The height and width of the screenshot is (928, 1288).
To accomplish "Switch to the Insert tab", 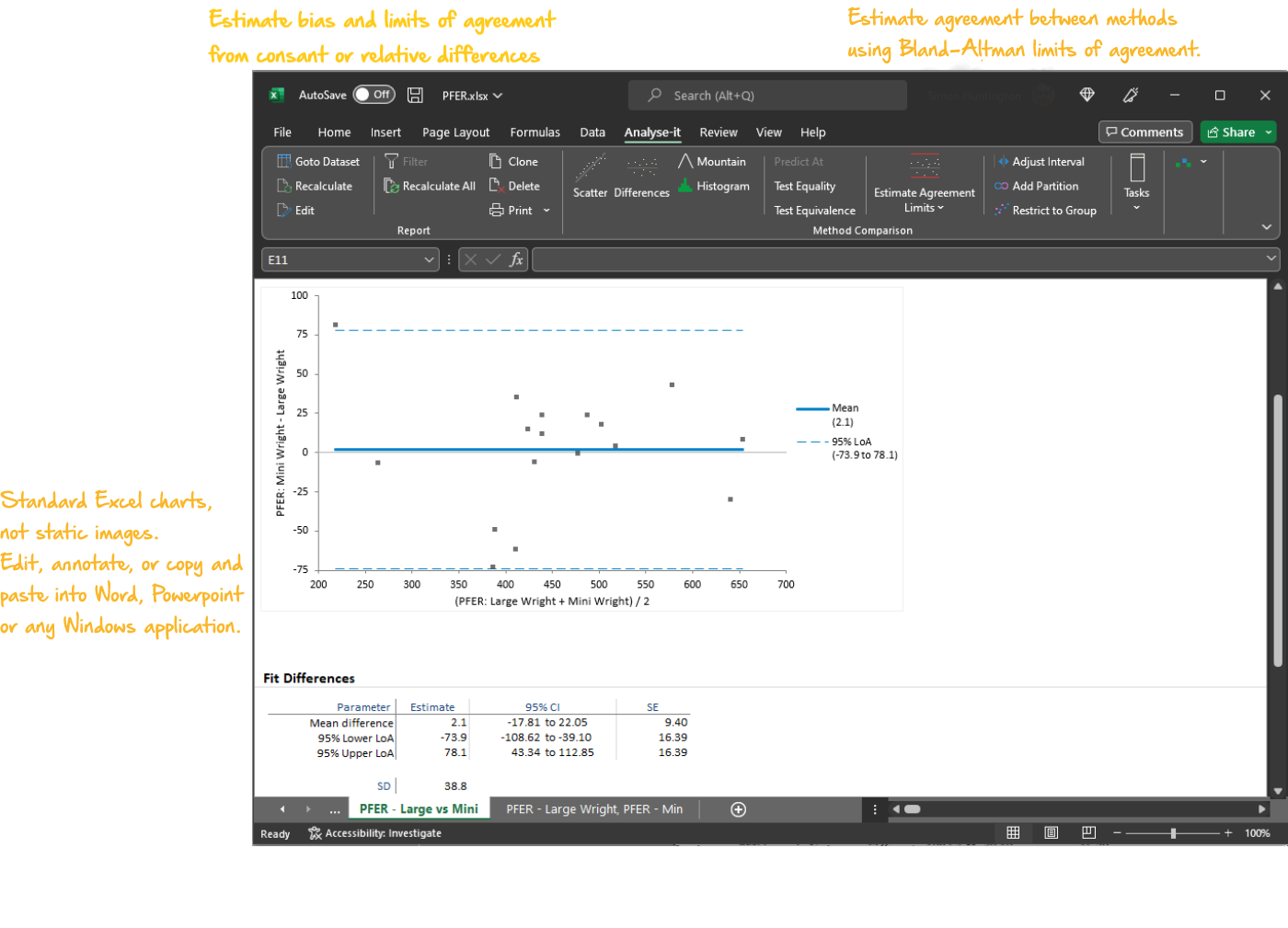I will click(385, 132).
